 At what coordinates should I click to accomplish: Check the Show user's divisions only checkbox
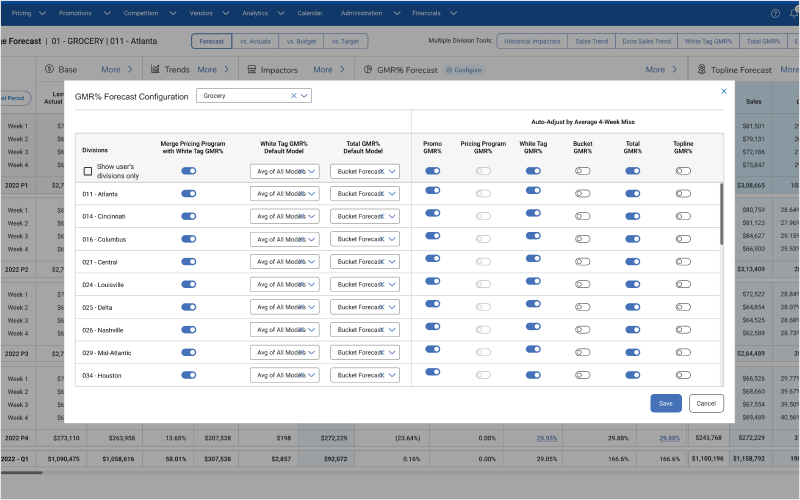coord(88,171)
